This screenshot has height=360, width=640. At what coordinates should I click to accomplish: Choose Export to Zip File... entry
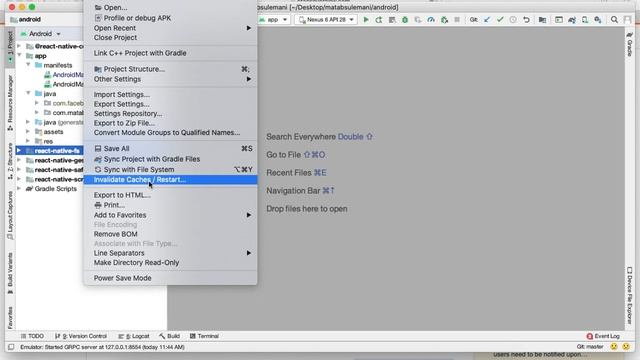[171, 123]
